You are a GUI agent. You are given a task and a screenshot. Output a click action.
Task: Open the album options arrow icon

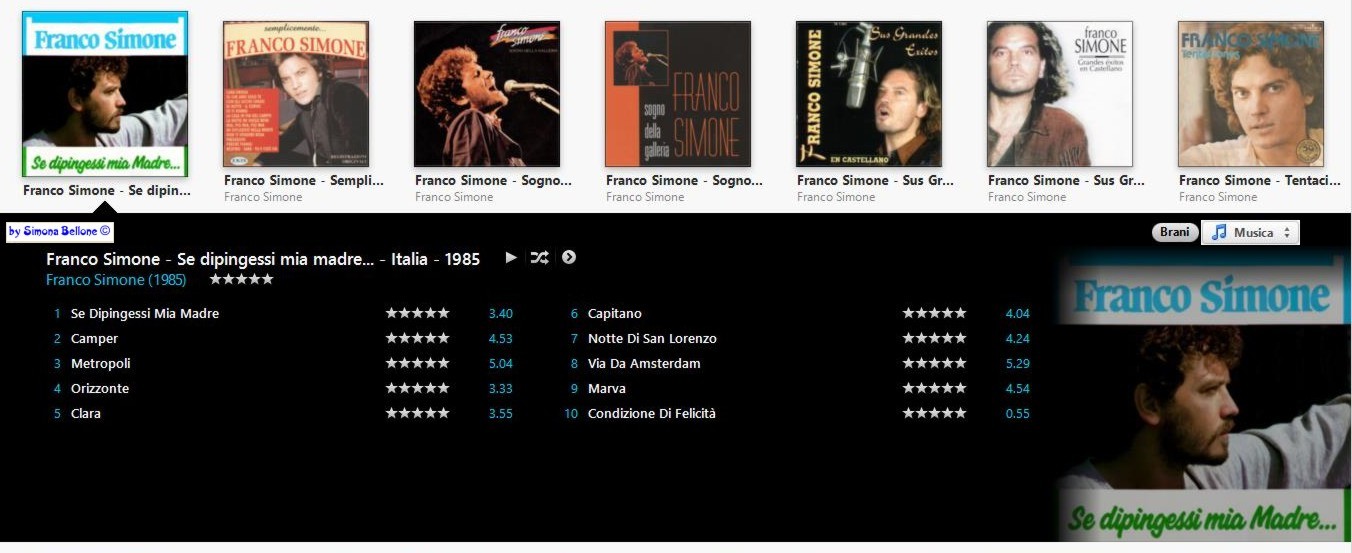(x=569, y=257)
